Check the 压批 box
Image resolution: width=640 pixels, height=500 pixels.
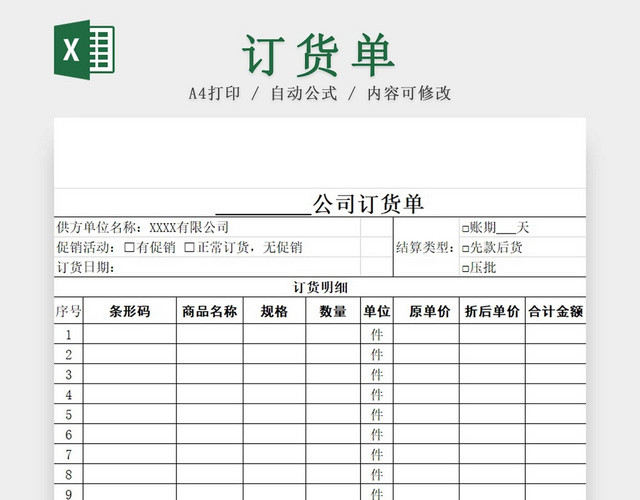click(465, 269)
